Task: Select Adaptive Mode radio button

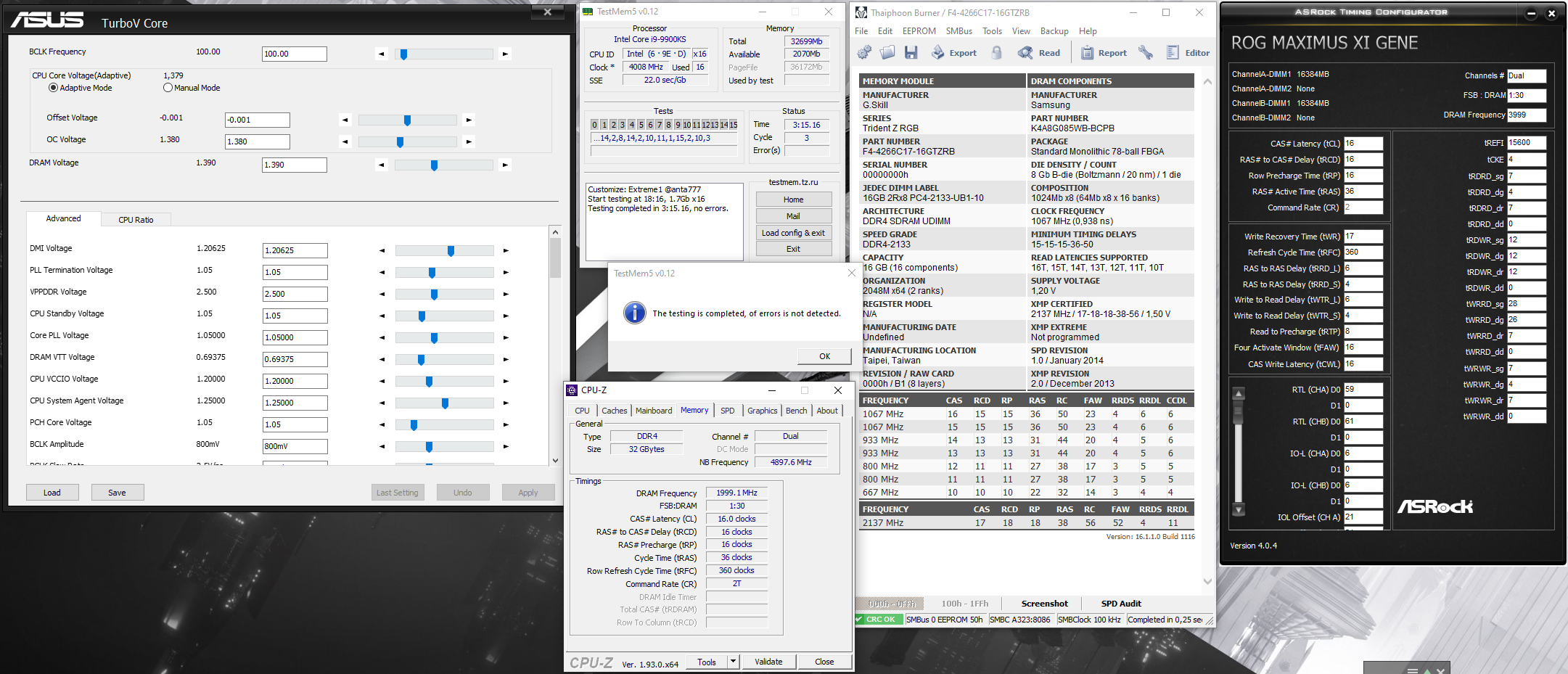Action: [53, 88]
